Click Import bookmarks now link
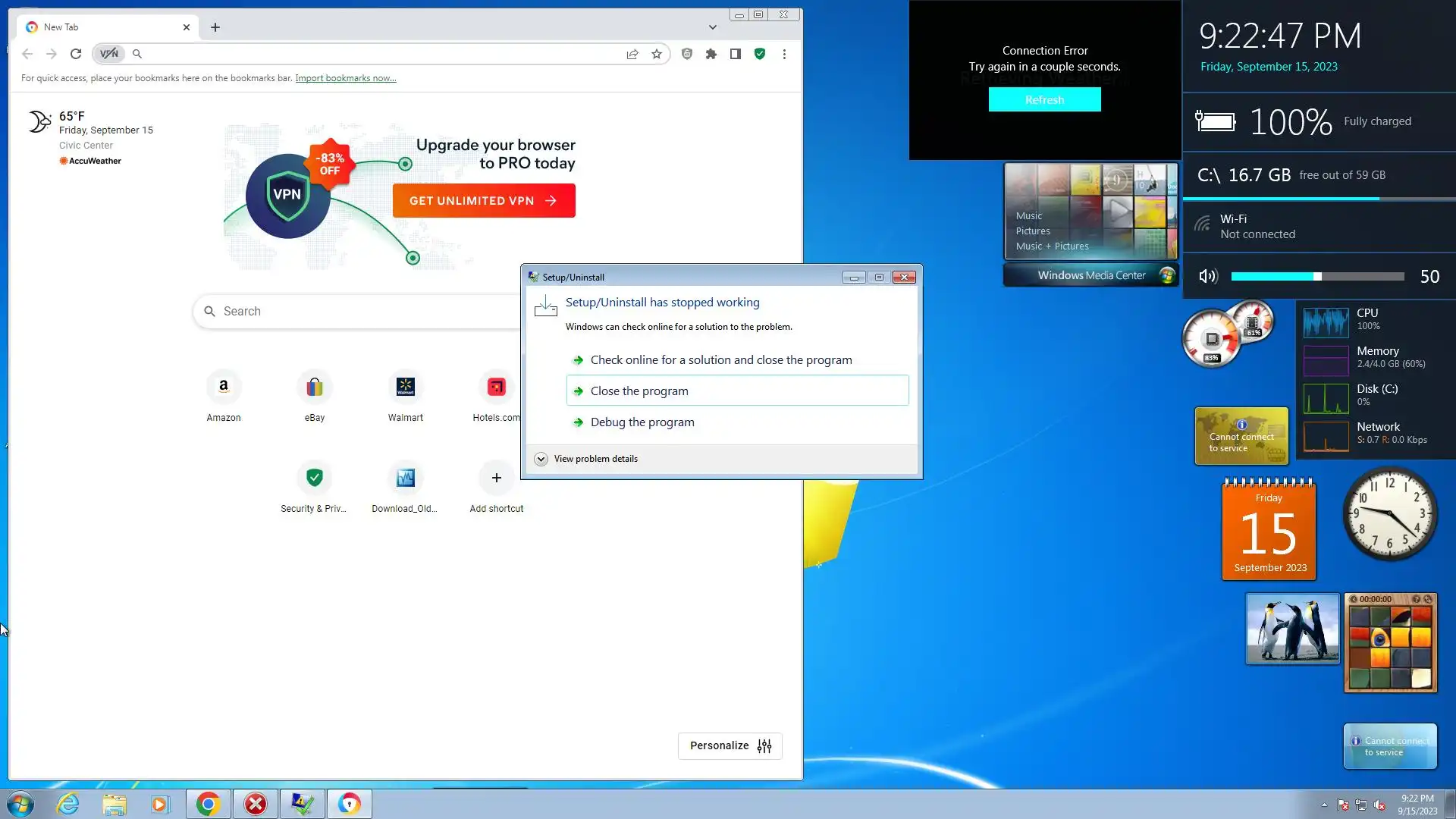Image resolution: width=1456 pixels, height=819 pixels. pos(345,78)
